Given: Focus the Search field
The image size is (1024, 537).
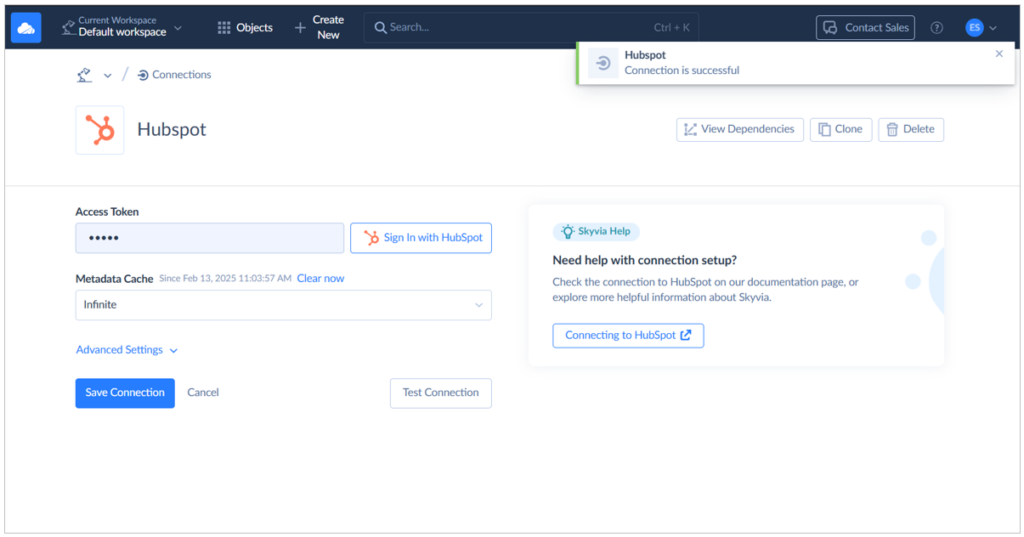Looking at the screenshot, I should click(531, 27).
